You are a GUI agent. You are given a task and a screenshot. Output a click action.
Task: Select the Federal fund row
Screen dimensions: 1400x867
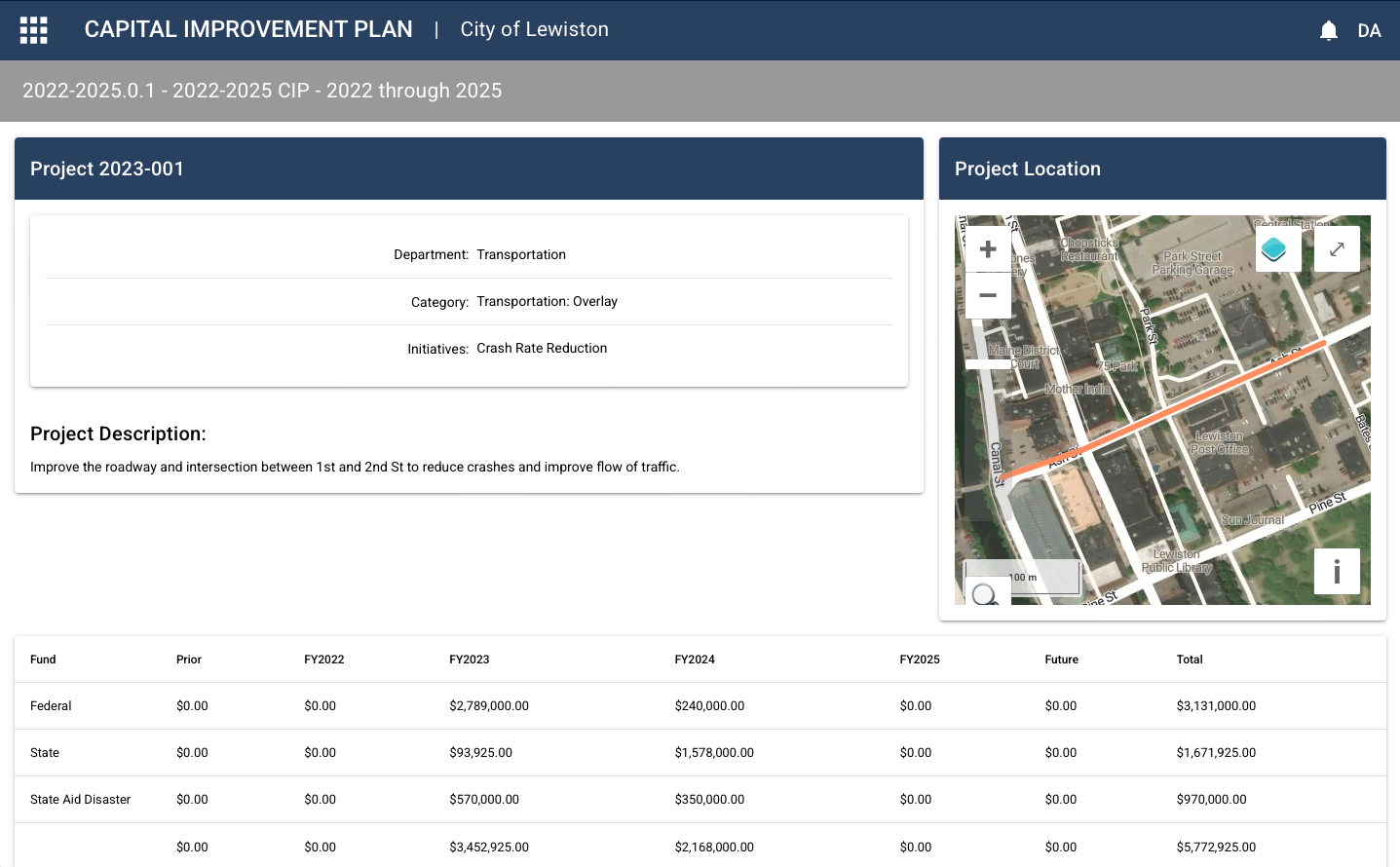51,705
